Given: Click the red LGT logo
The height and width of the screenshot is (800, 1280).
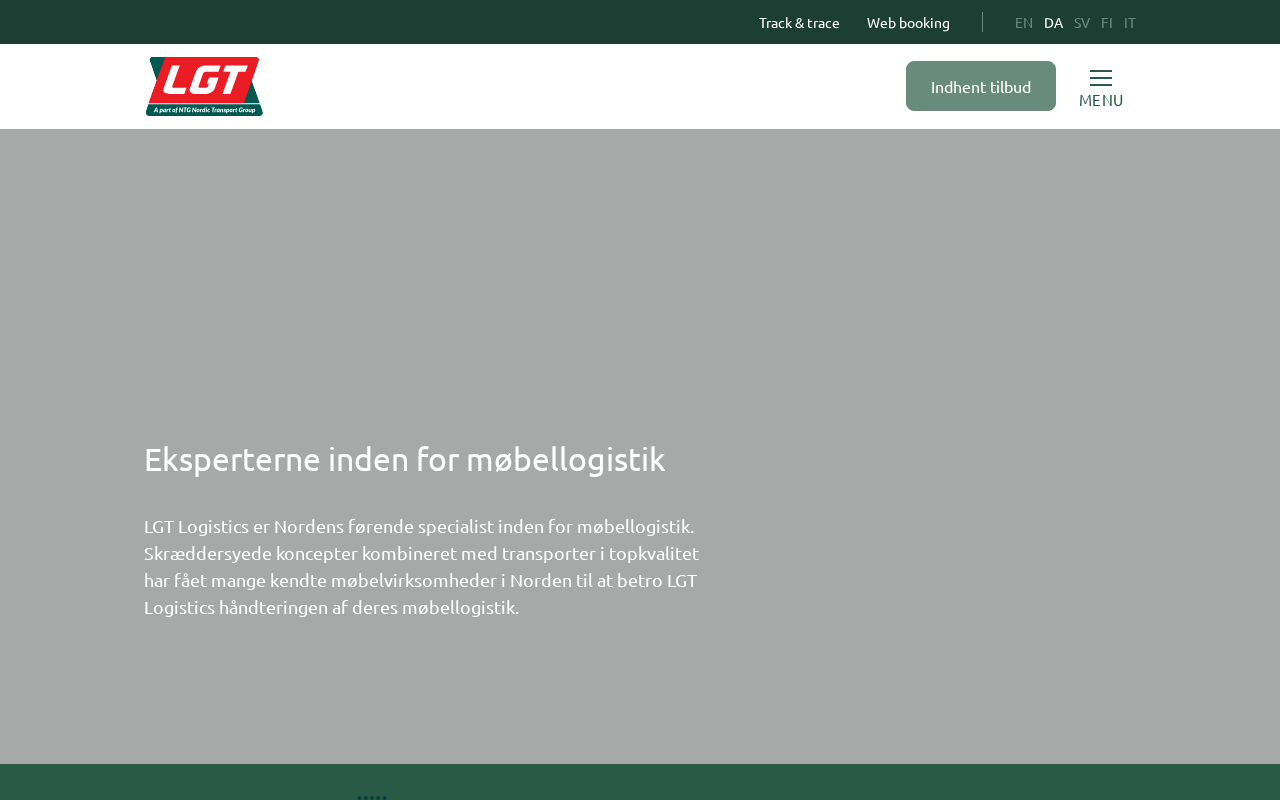Looking at the screenshot, I should click(204, 80).
